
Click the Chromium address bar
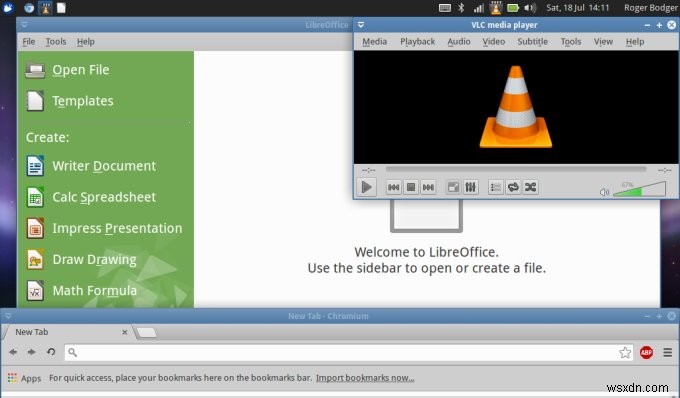(349, 352)
